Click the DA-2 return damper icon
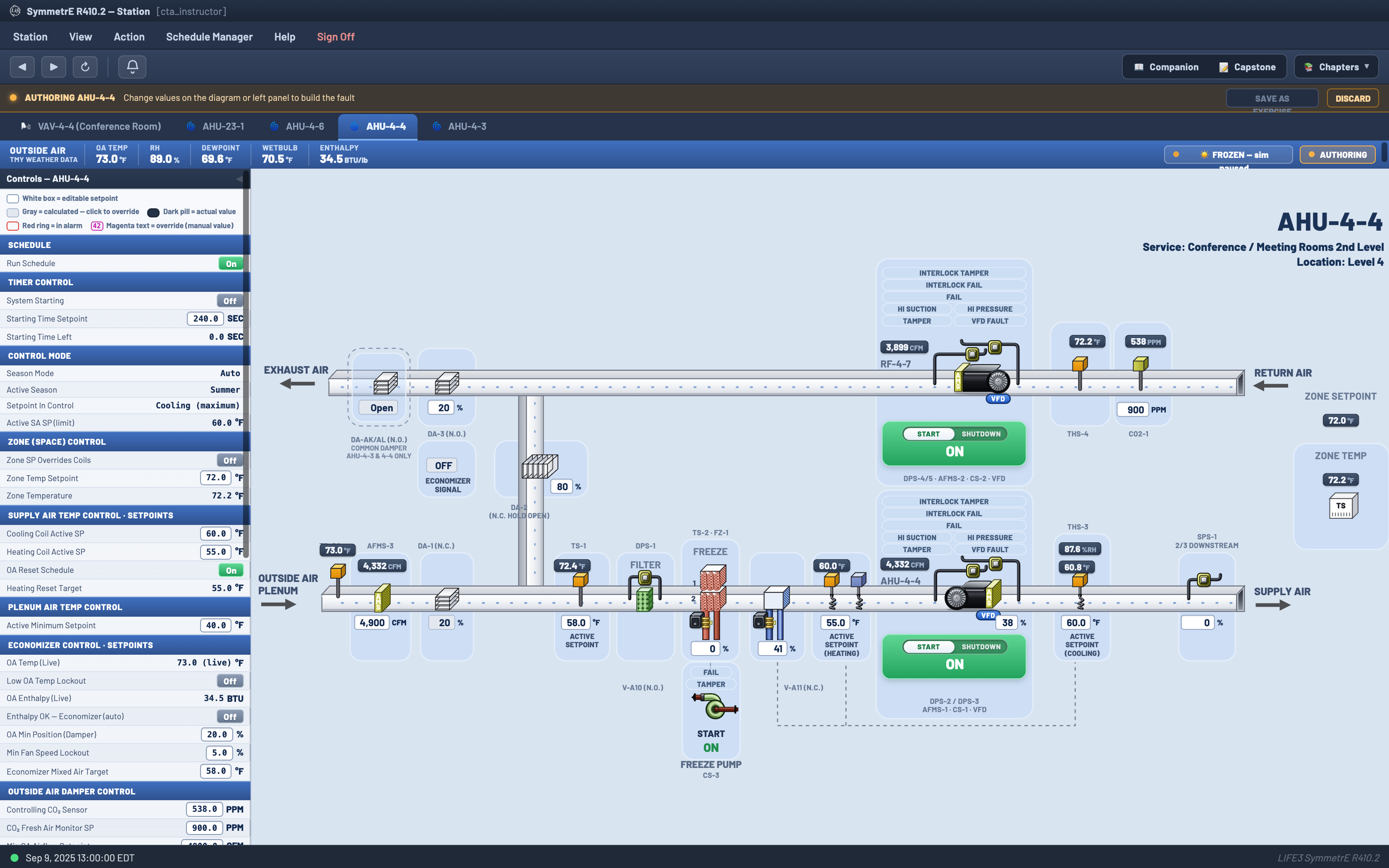 coord(539,466)
